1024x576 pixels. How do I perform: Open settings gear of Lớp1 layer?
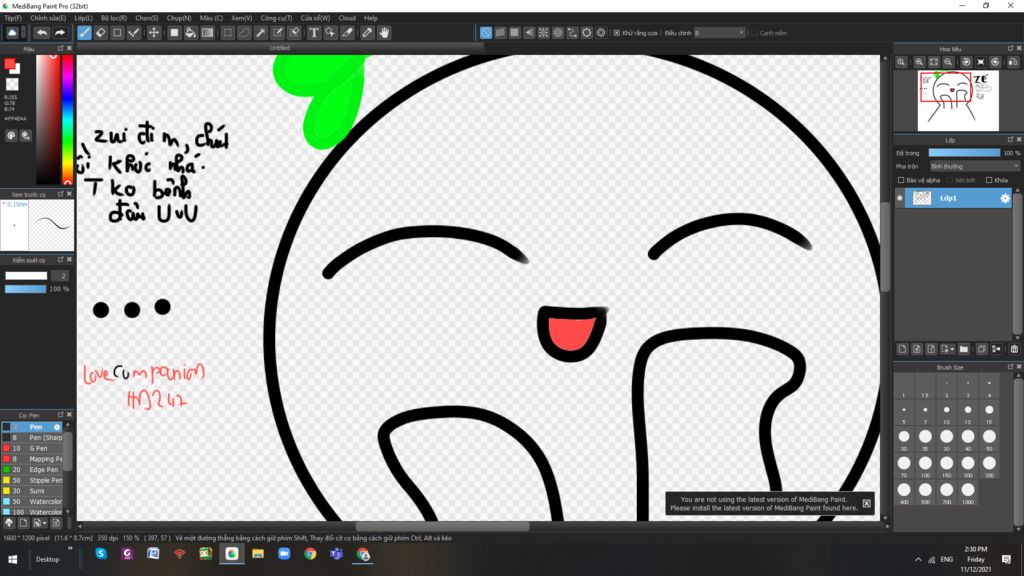click(x=1005, y=198)
